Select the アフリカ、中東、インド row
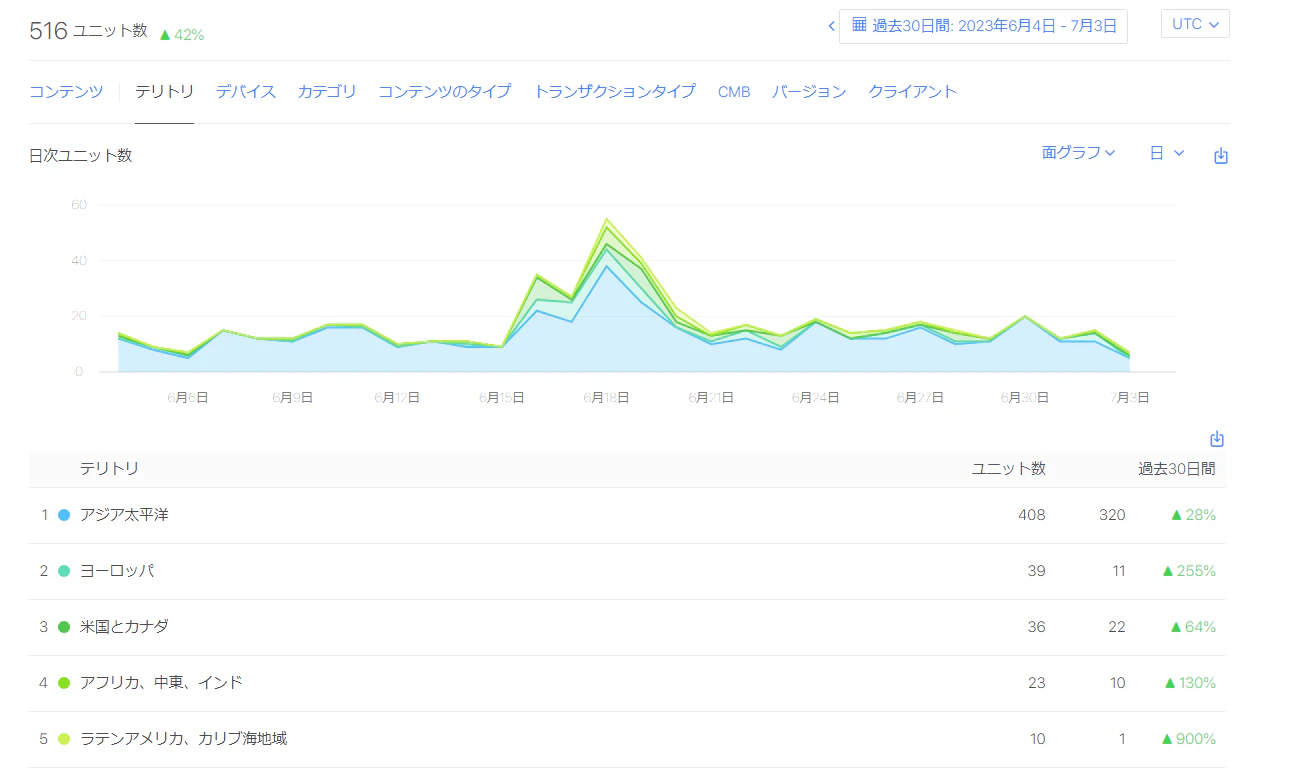1290x774 pixels. (x=627, y=683)
